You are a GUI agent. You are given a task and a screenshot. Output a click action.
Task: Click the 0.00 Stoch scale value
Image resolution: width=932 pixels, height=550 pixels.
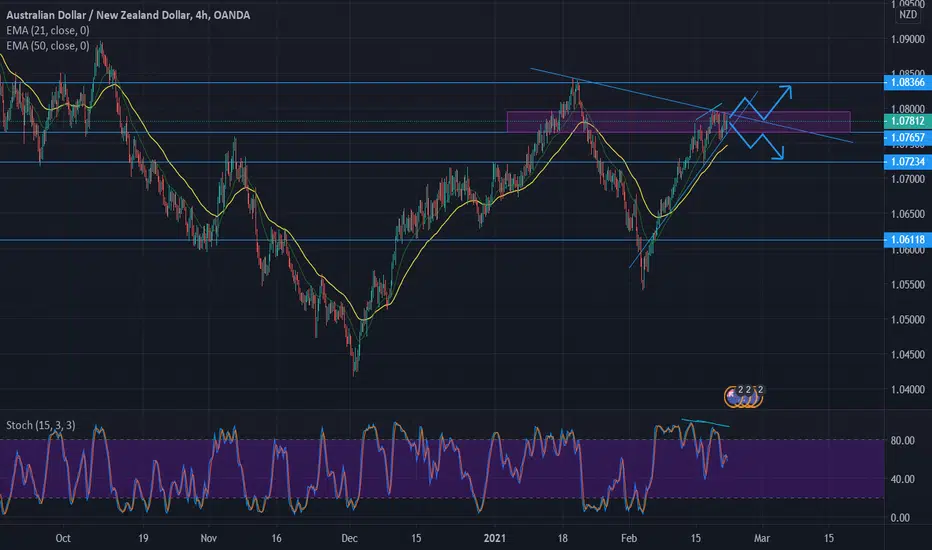pyautogui.click(x=900, y=518)
